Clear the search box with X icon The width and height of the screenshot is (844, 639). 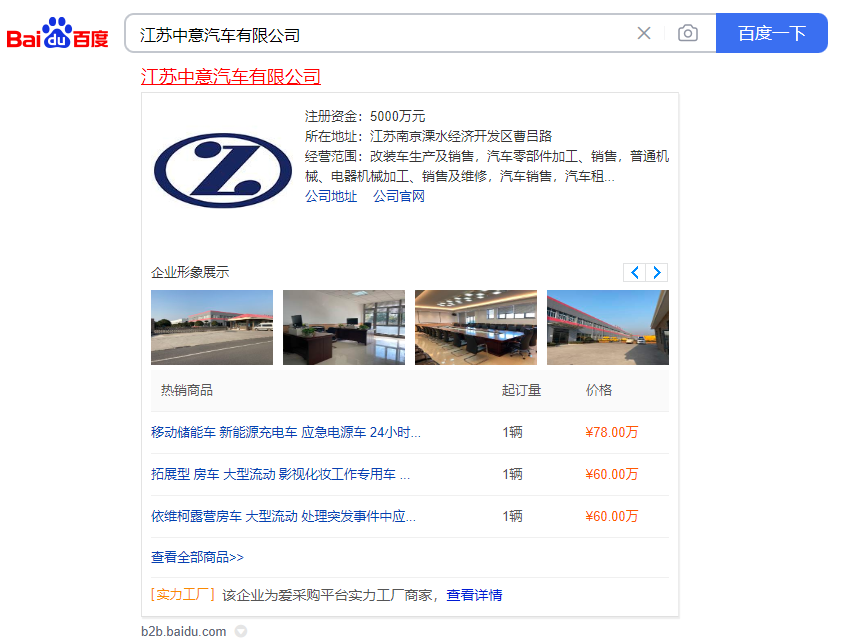644,33
